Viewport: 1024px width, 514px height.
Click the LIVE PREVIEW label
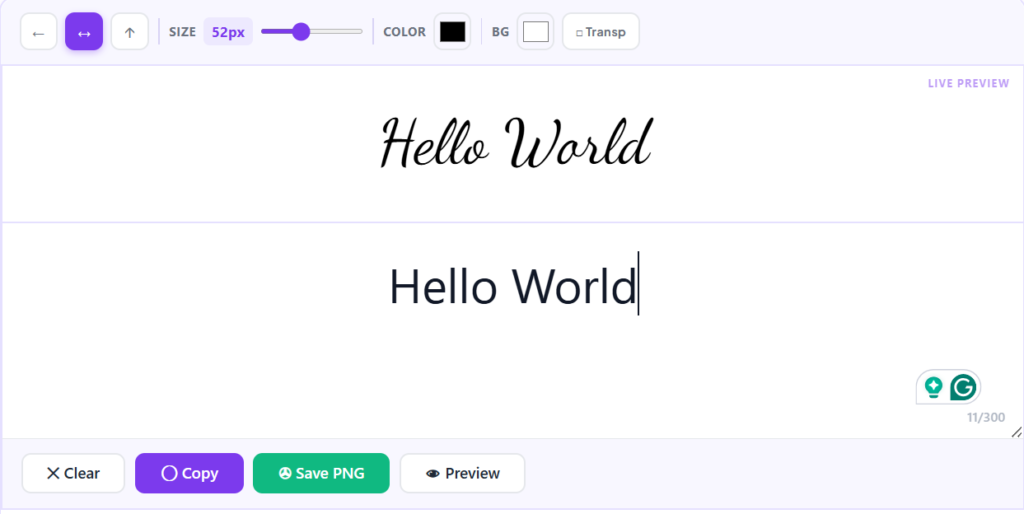point(968,84)
